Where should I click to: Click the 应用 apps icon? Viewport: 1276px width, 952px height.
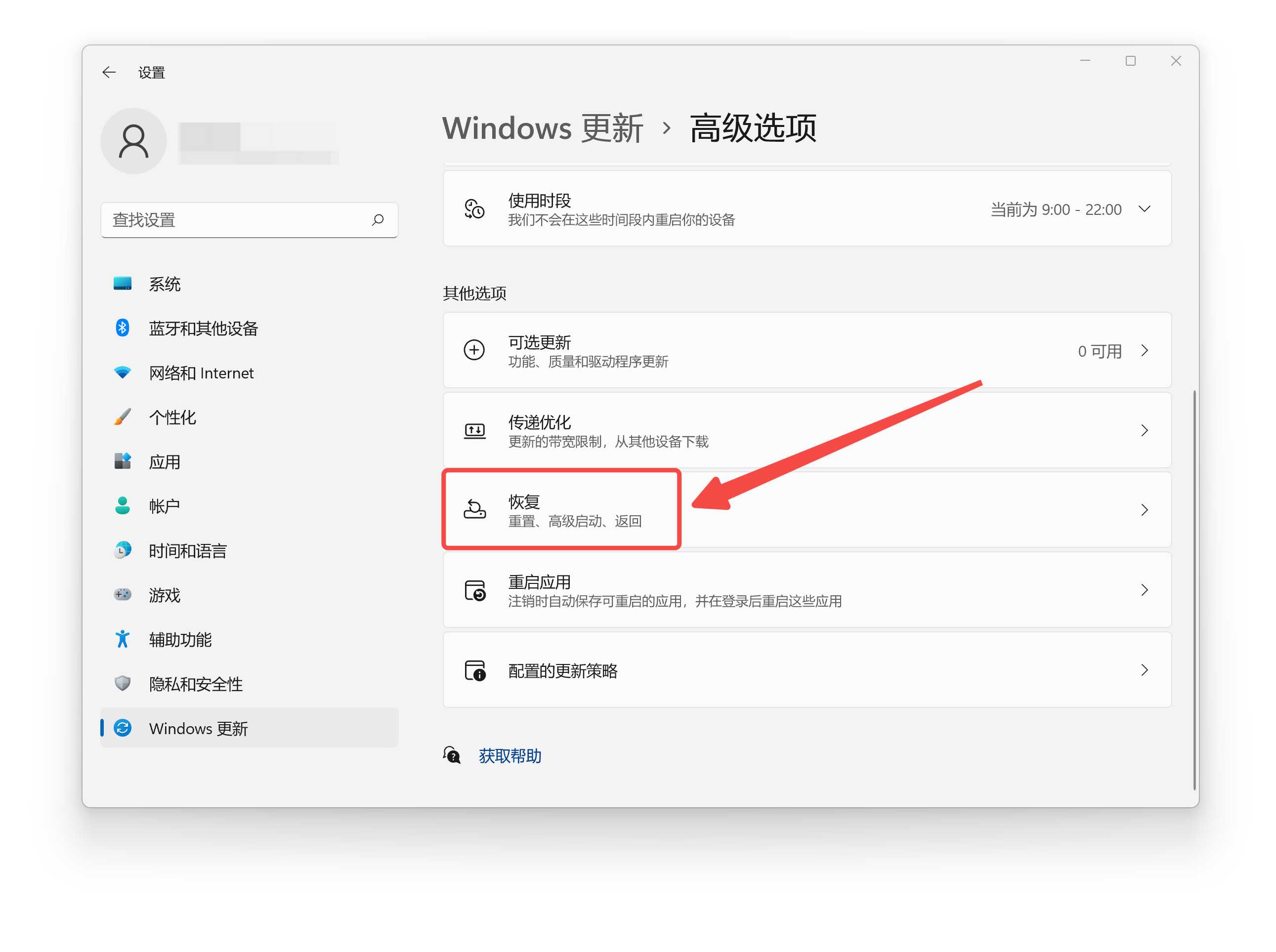pyautogui.click(x=122, y=461)
